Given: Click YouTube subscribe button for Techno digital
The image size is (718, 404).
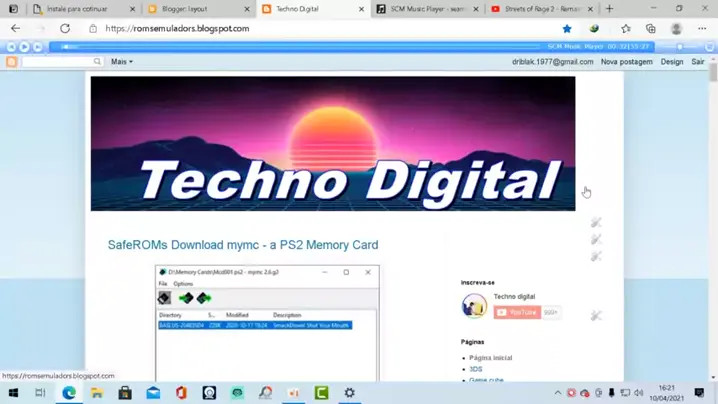Looking at the screenshot, I should point(517,312).
